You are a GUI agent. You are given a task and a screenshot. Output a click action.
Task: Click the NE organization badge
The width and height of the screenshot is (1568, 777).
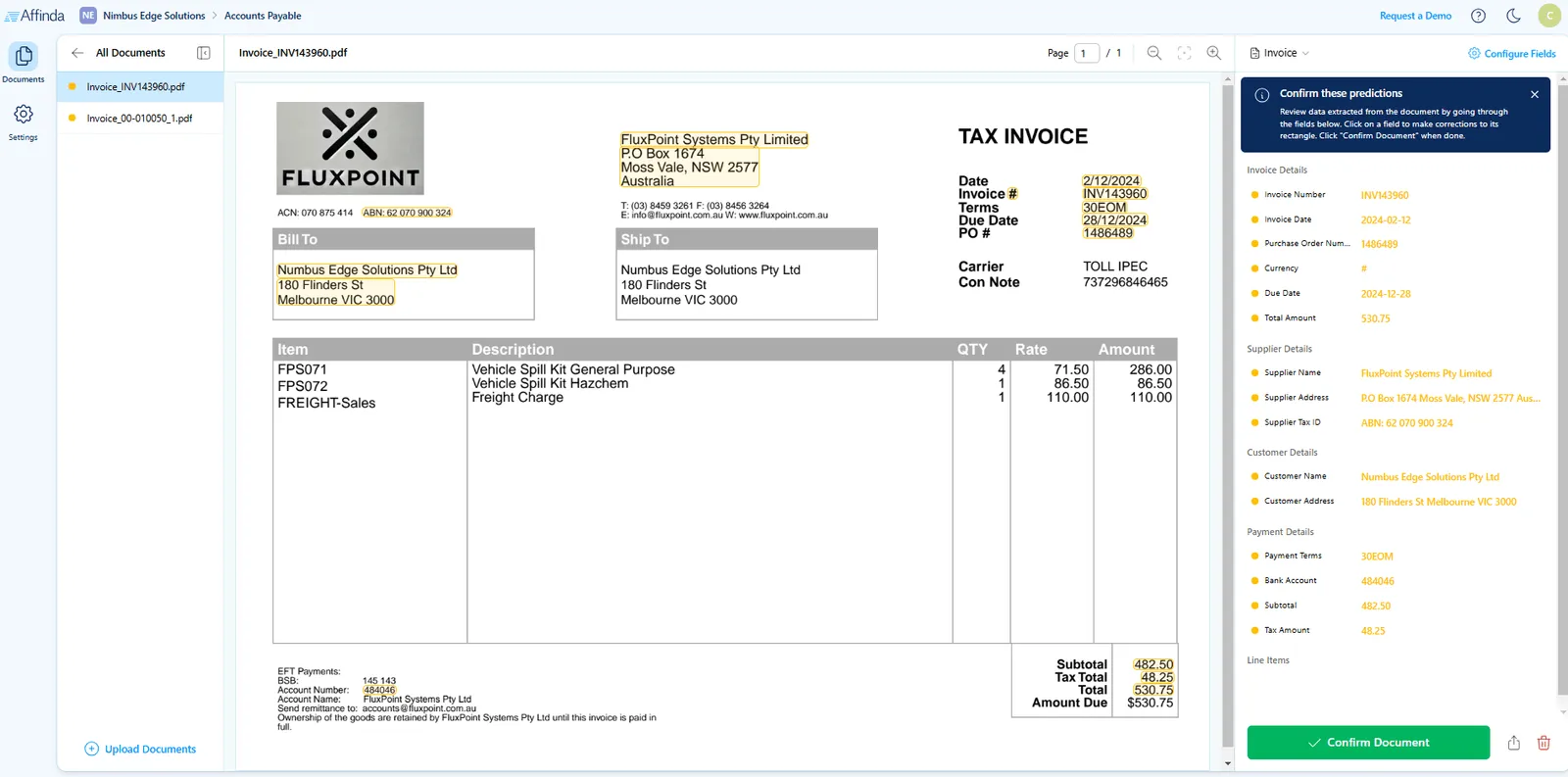pos(88,16)
